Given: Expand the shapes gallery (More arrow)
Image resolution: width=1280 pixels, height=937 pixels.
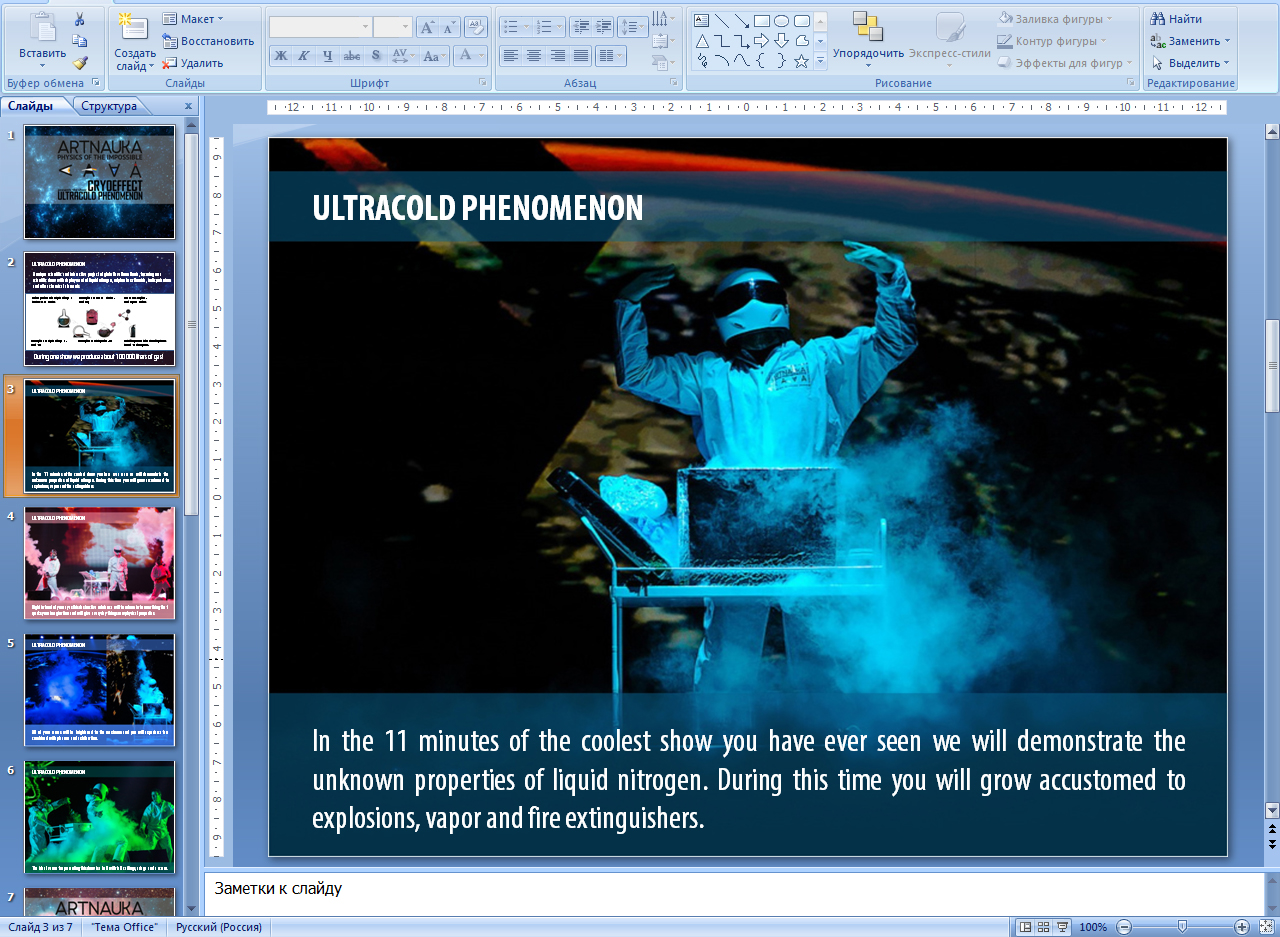Looking at the screenshot, I should click(820, 61).
